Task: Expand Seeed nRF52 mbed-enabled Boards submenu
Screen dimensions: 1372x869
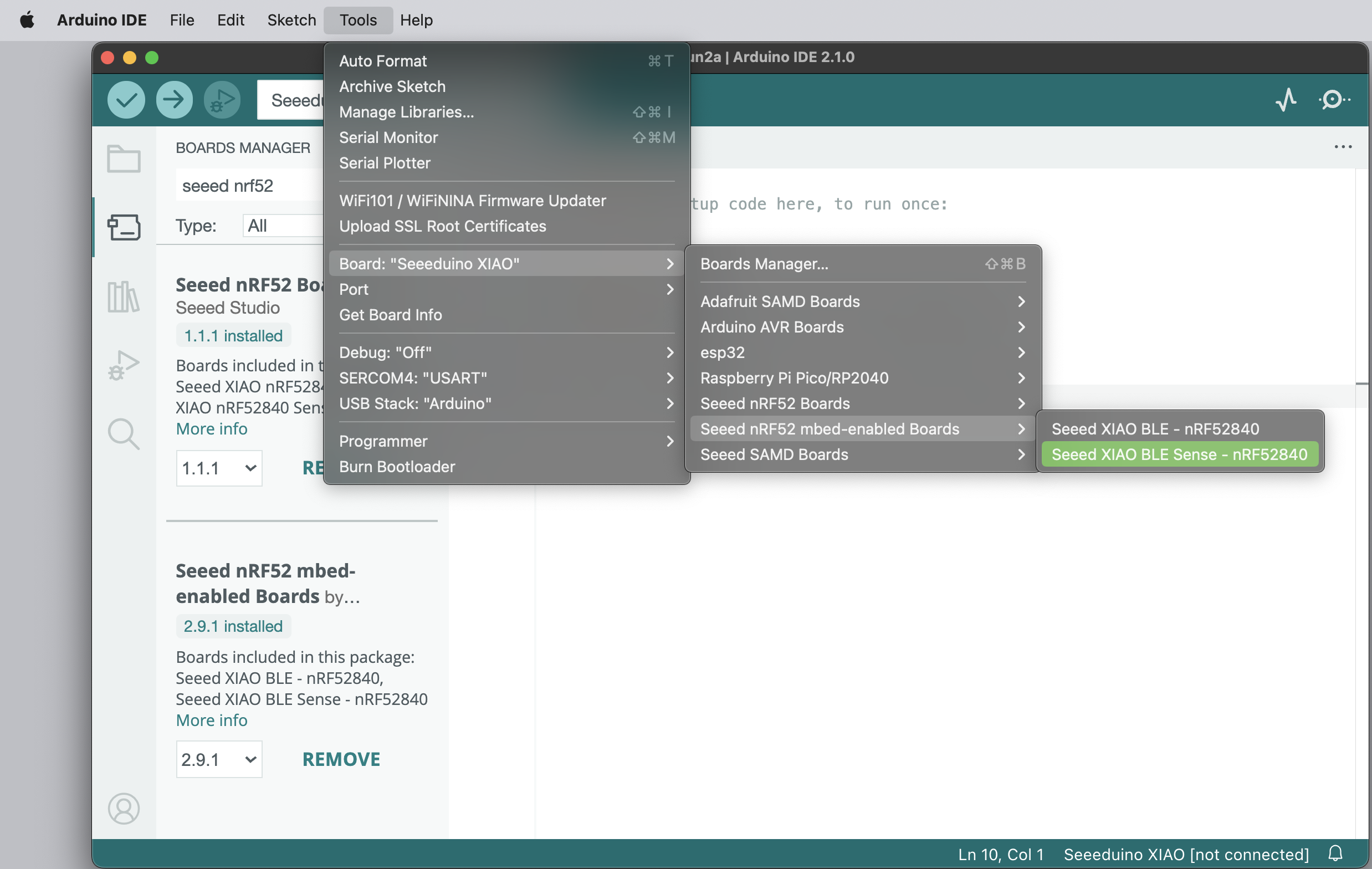Action: (863, 429)
